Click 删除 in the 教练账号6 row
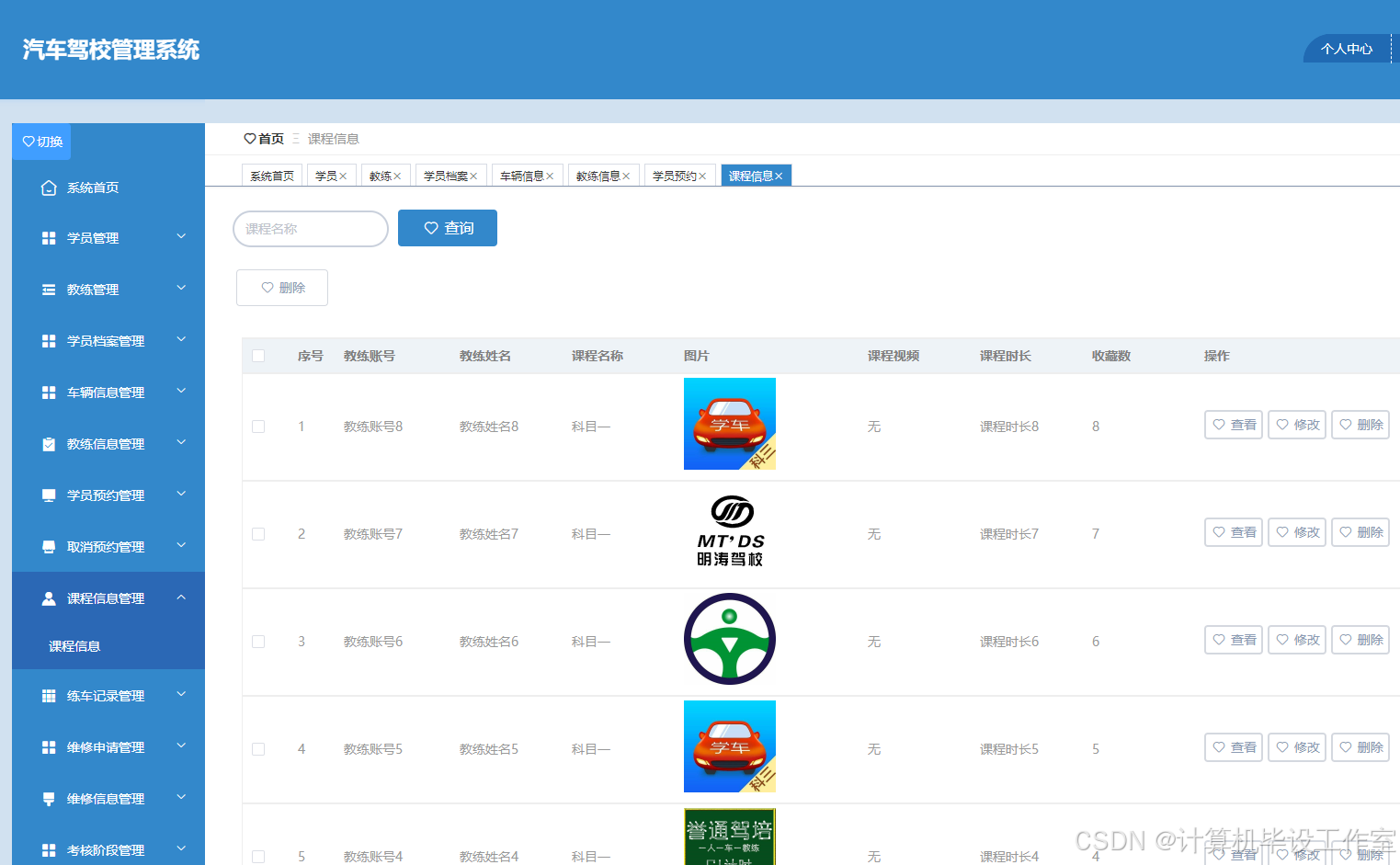 (x=1360, y=640)
